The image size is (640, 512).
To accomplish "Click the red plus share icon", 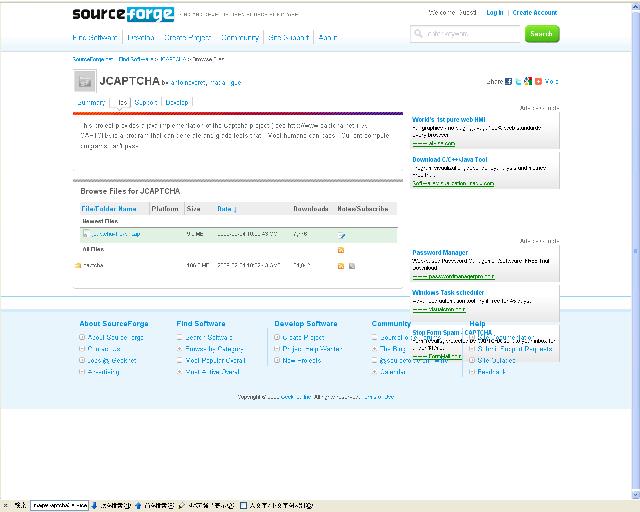I will click(x=538, y=81).
